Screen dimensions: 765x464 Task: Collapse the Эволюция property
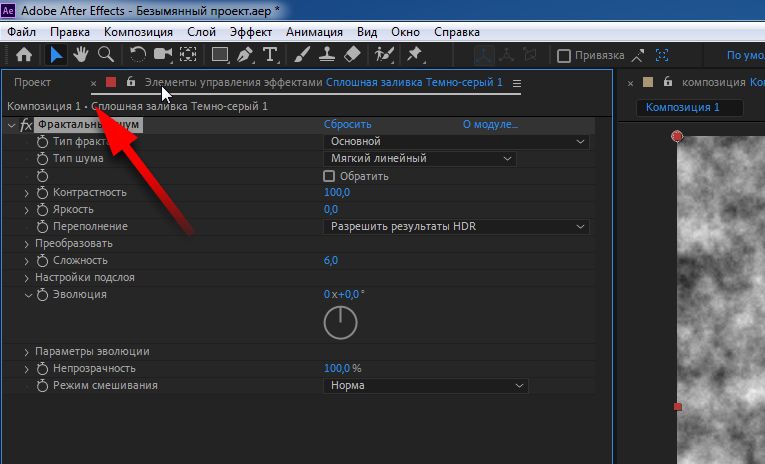coord(28,295)
